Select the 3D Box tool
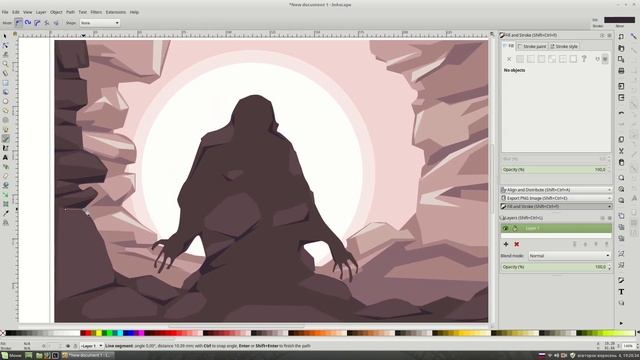 (x=5, y=92)
